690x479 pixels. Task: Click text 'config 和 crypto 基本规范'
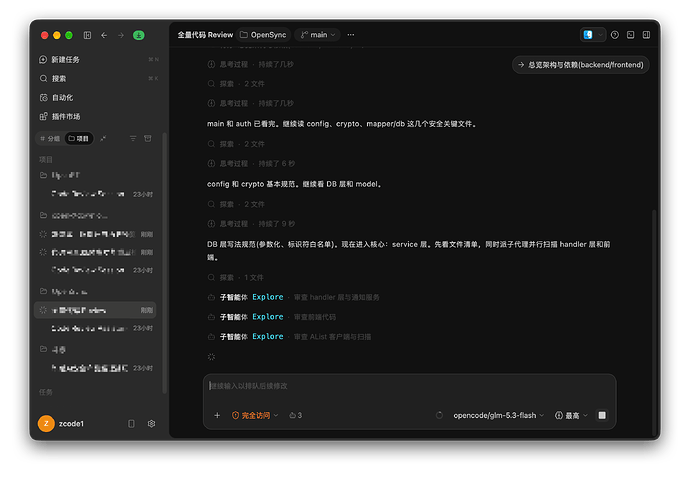[x=253, y=184]
